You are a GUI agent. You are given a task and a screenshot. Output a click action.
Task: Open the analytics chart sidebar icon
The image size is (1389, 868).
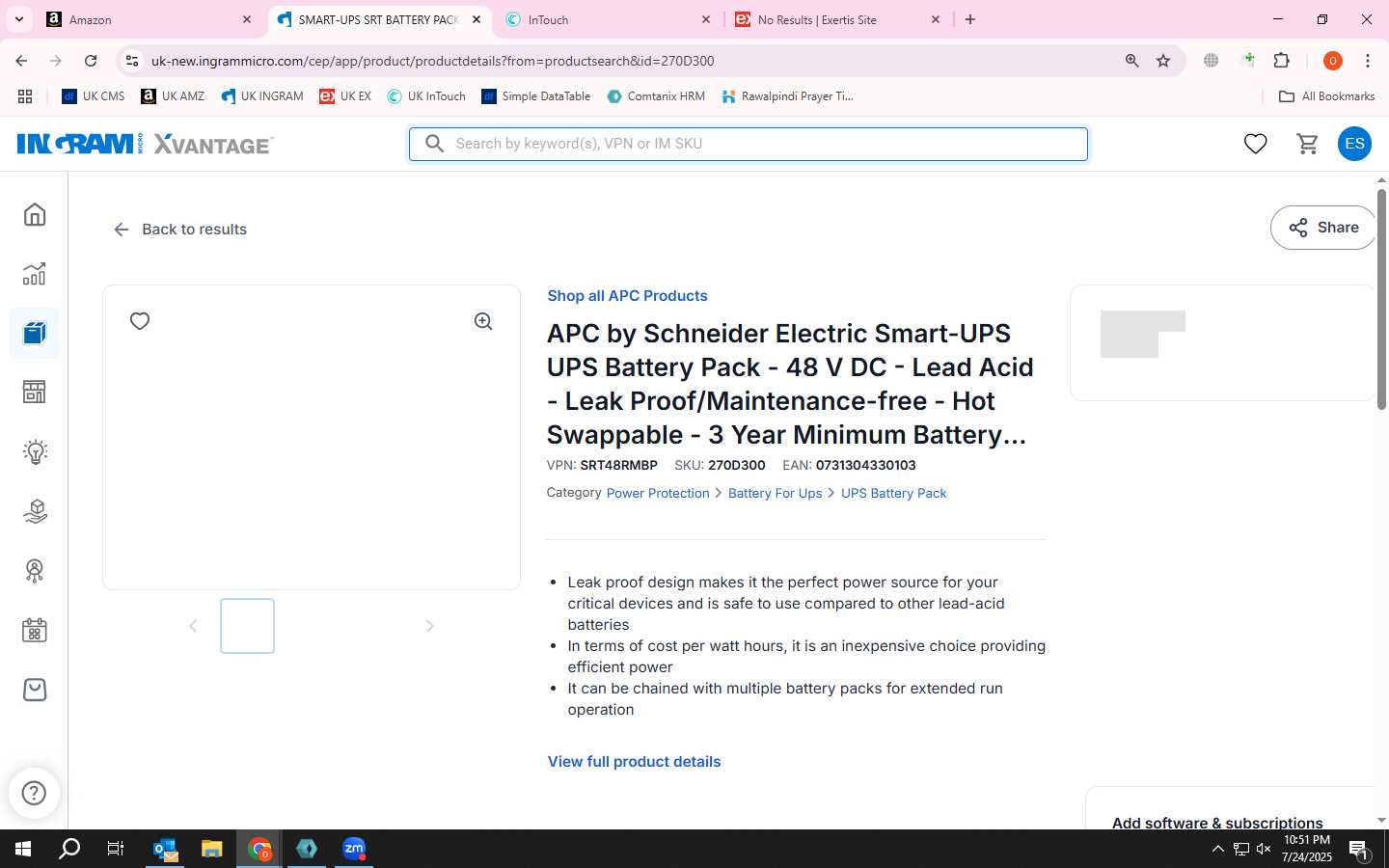(x=35, y=274)
